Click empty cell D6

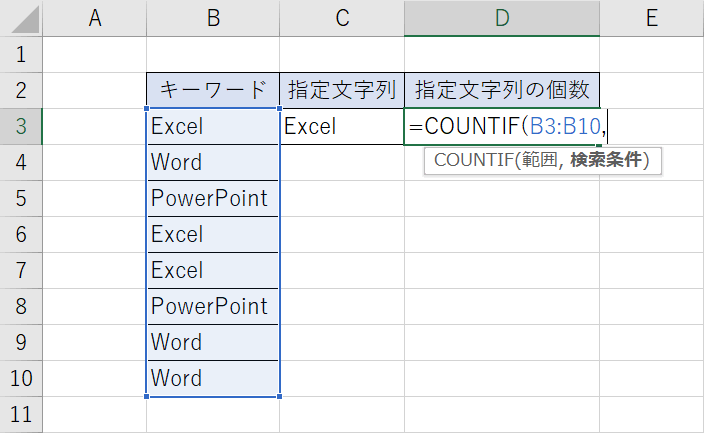pyautogui.click(x=502, y=234)
